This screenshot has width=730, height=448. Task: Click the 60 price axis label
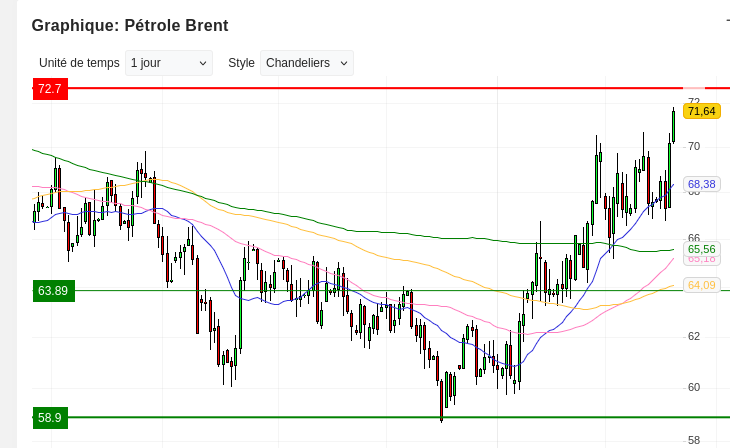pos(694,387)
